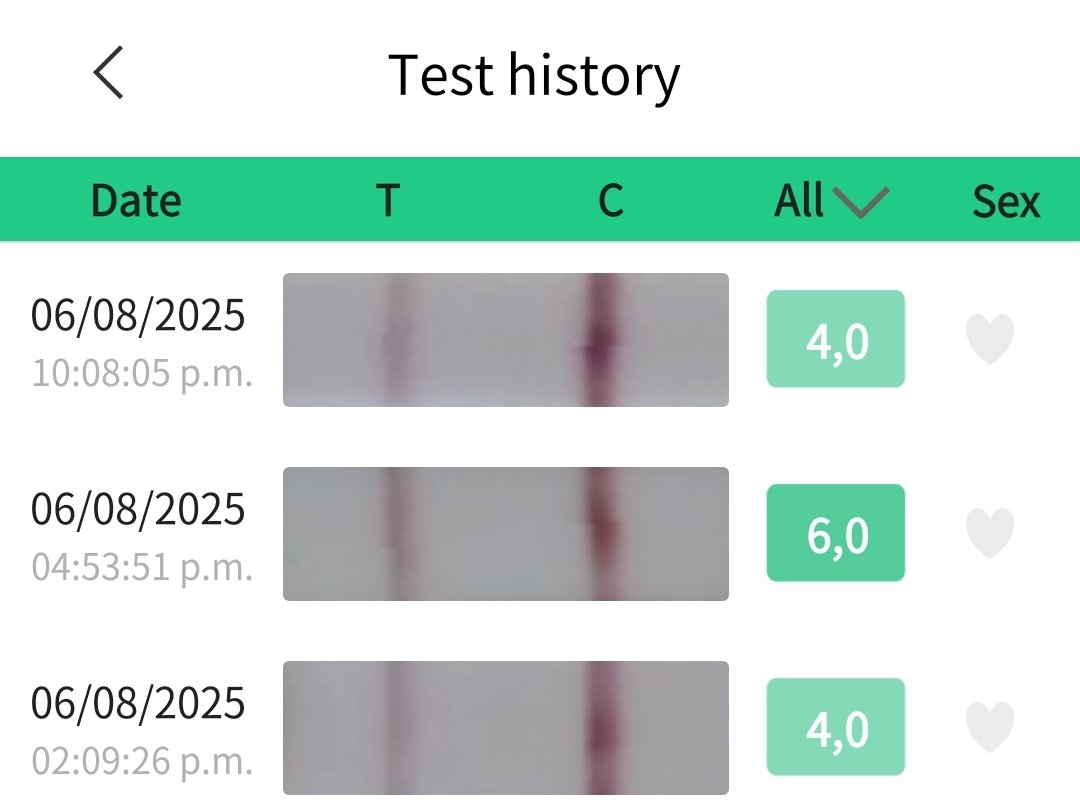Click the T column header
The height and width of the screenshot is (804, 1080).
[x=388, y=201]
